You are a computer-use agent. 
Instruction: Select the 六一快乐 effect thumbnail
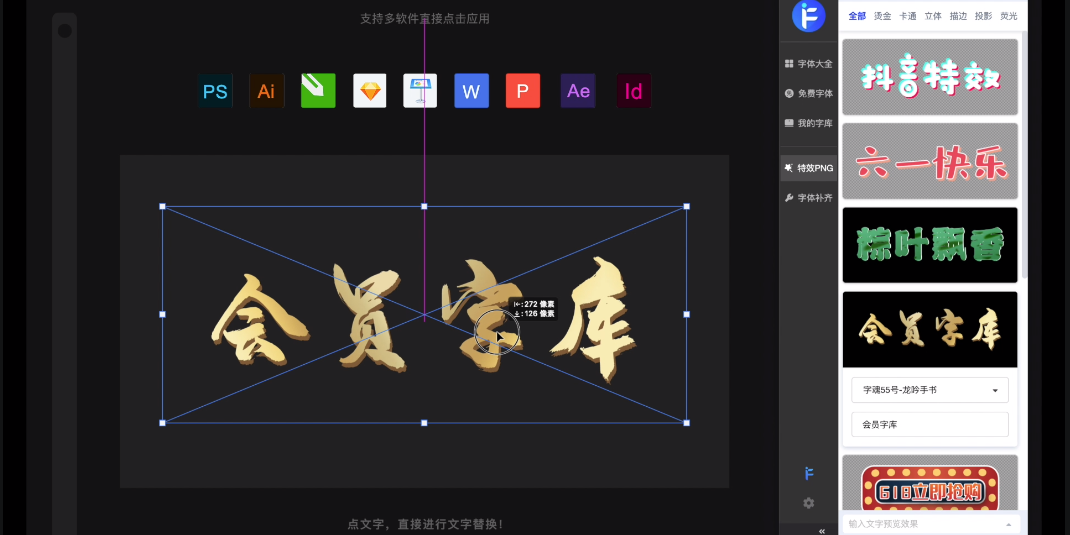coord(930,161)
